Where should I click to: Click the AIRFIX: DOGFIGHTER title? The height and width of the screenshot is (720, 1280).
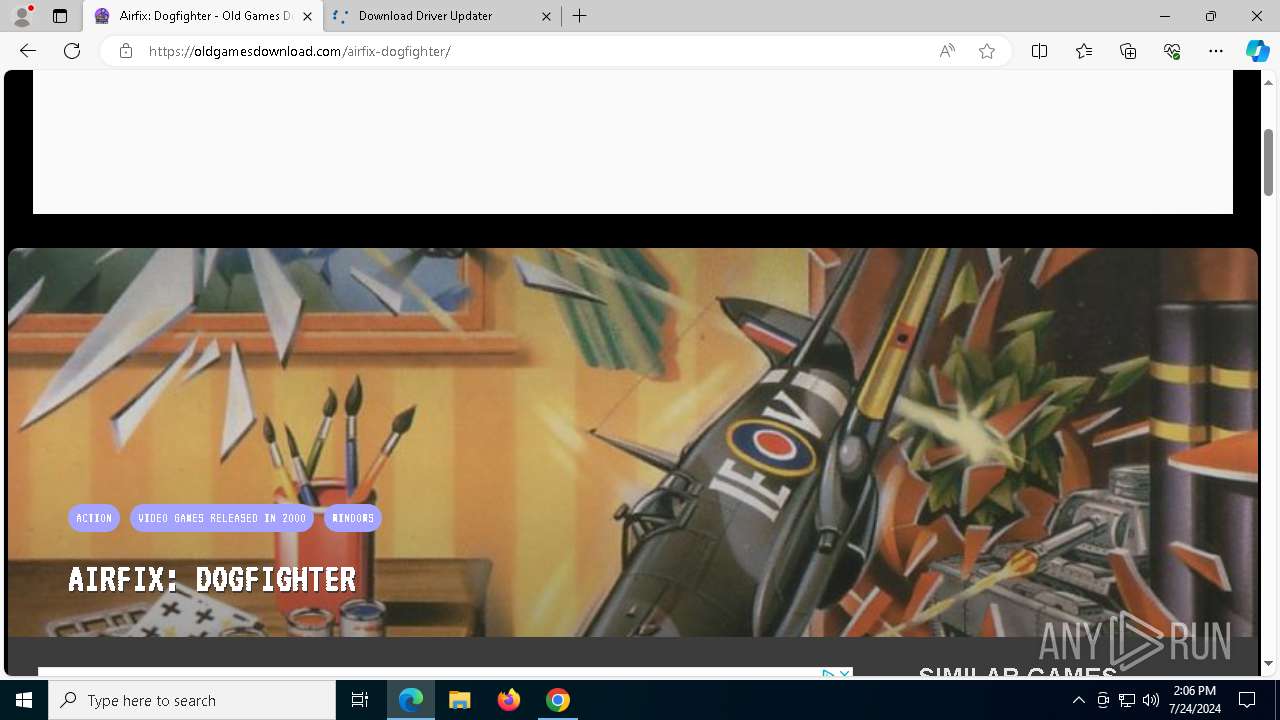point(212,579)
